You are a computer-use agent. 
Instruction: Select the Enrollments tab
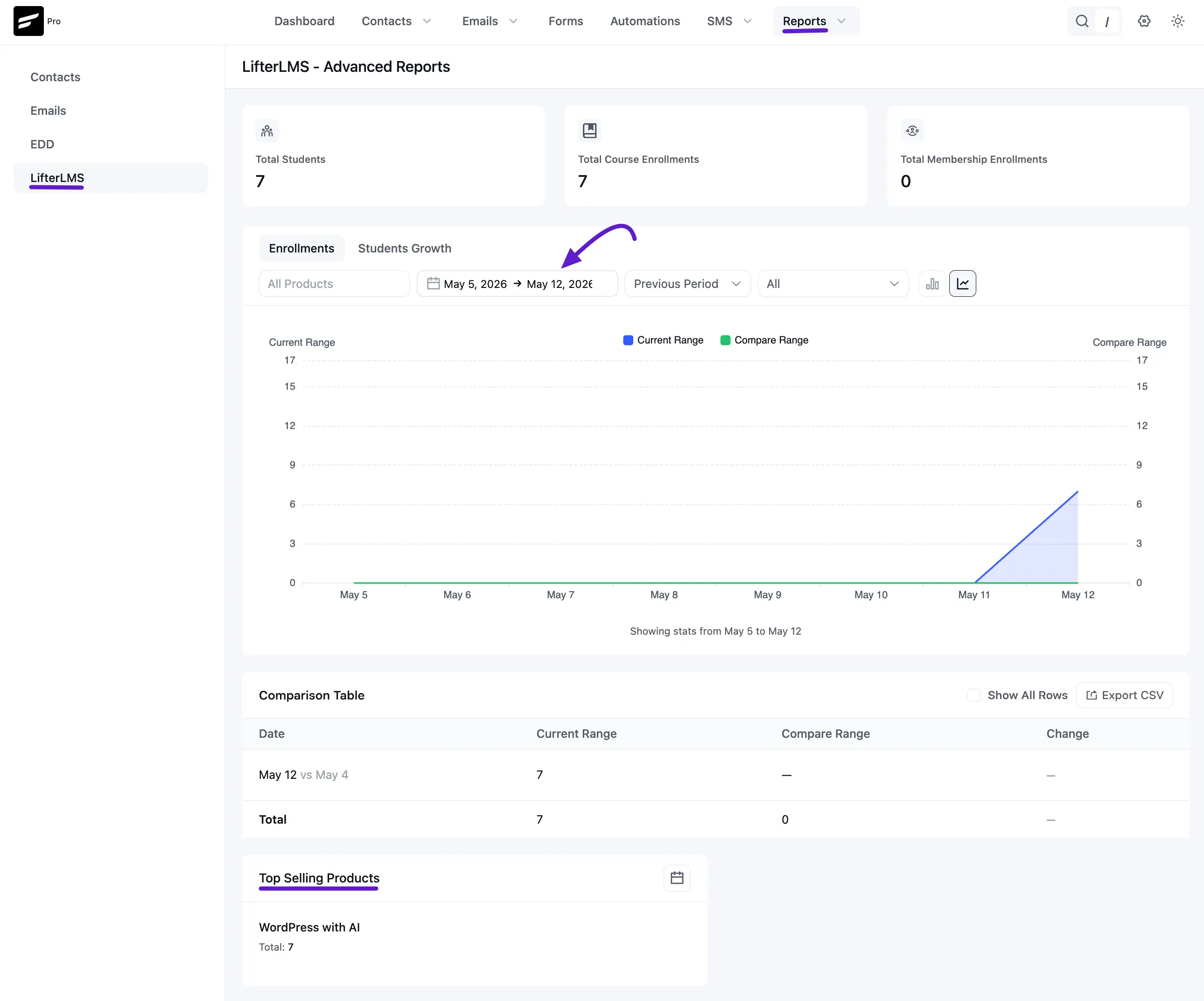click(301, 248)
